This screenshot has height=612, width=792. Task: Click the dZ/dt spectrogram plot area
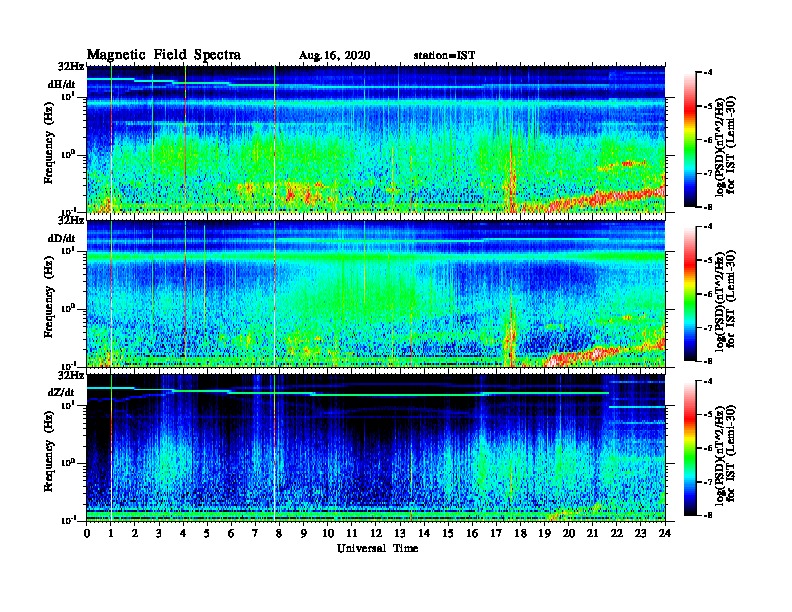[x=376, y=448]
